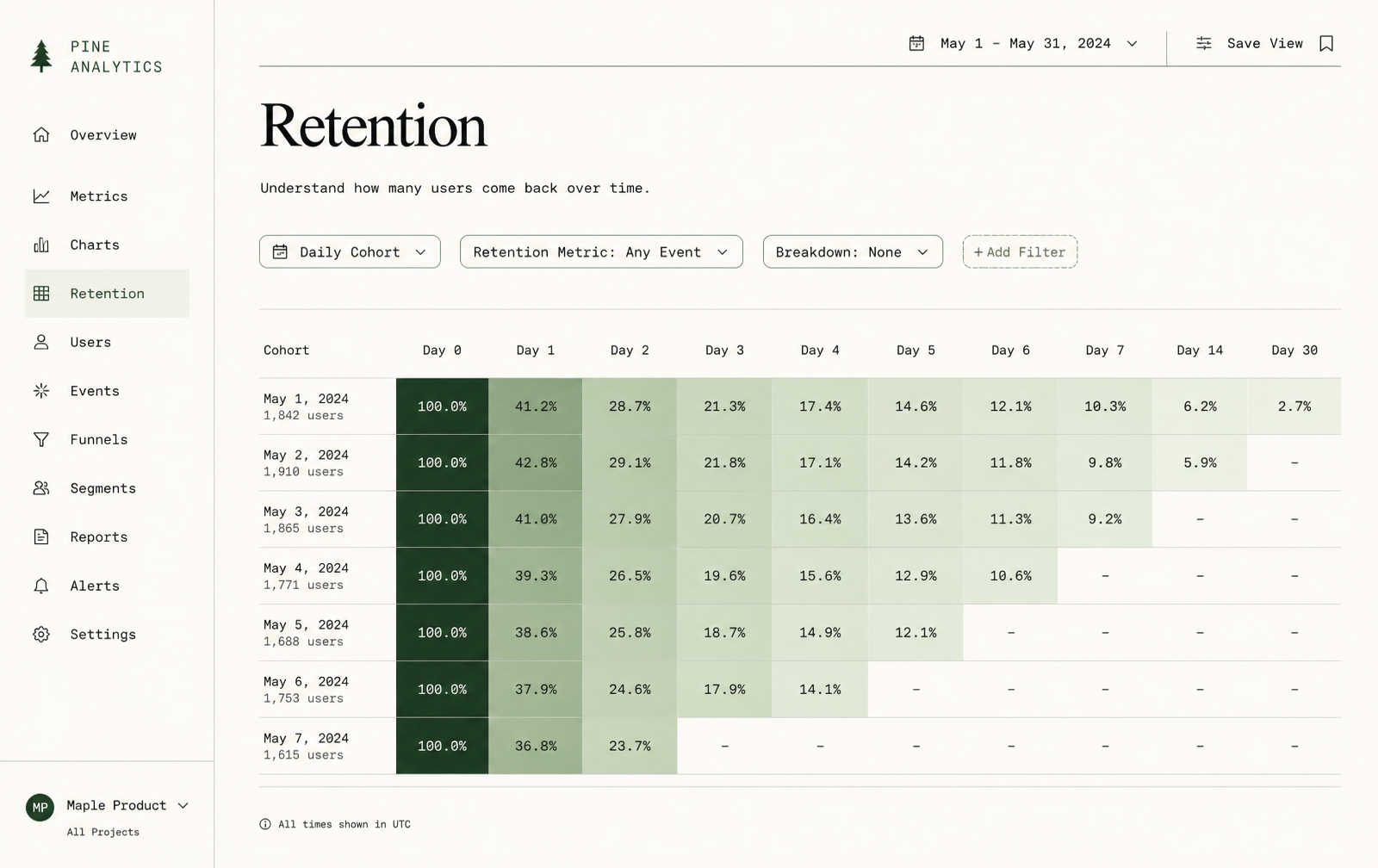Open Reports from sidebar

107,536
